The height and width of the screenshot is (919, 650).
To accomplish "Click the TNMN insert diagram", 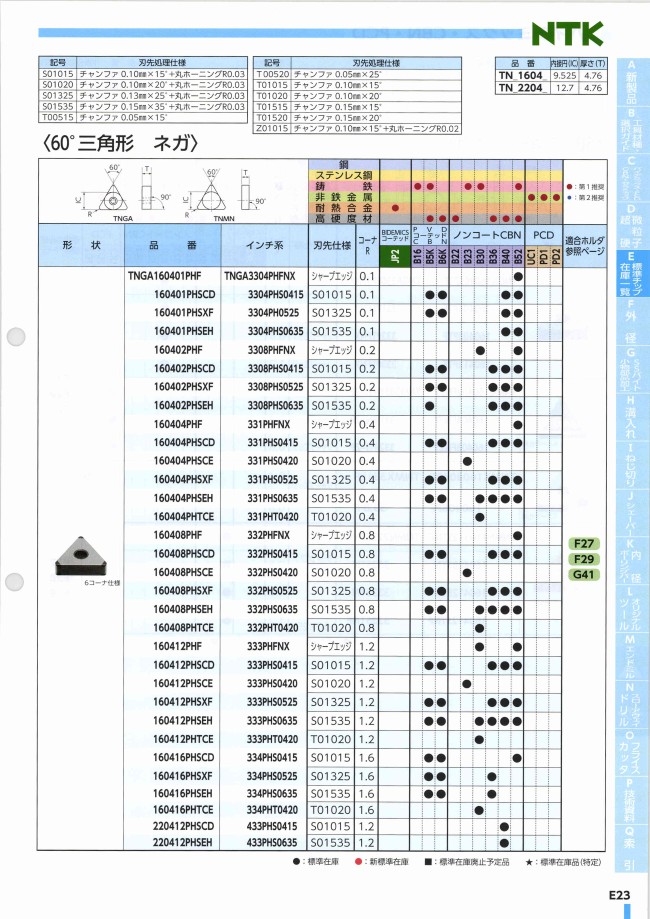I will pyautogui.click(x=219, y=193).
